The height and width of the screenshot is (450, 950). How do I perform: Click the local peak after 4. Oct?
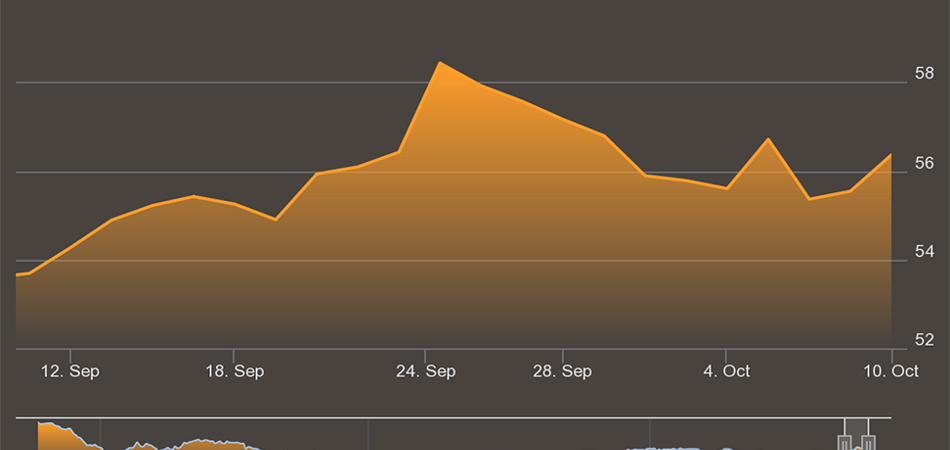tap(768, 139)
